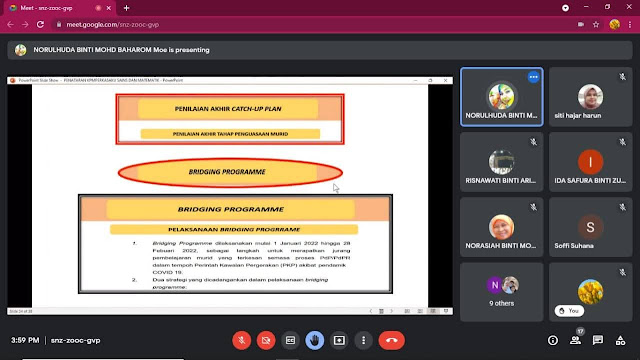Image resolution: width=640 pixels, height=360 pixels.
Task: Unmute the microphone button
Action: pos(242,340)
